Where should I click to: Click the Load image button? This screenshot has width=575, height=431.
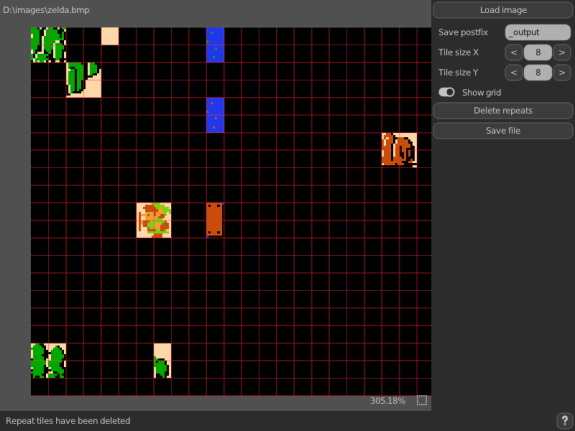coord(503,10)
